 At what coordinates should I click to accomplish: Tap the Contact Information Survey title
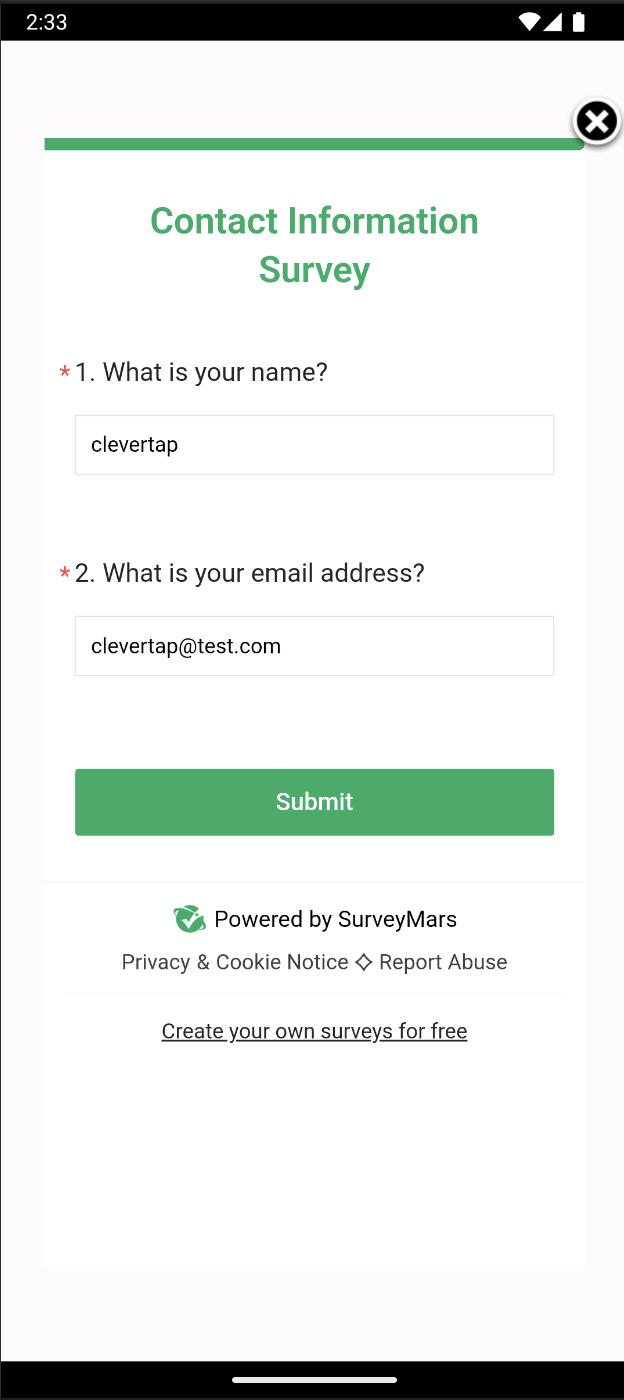(x=314, y=244)
